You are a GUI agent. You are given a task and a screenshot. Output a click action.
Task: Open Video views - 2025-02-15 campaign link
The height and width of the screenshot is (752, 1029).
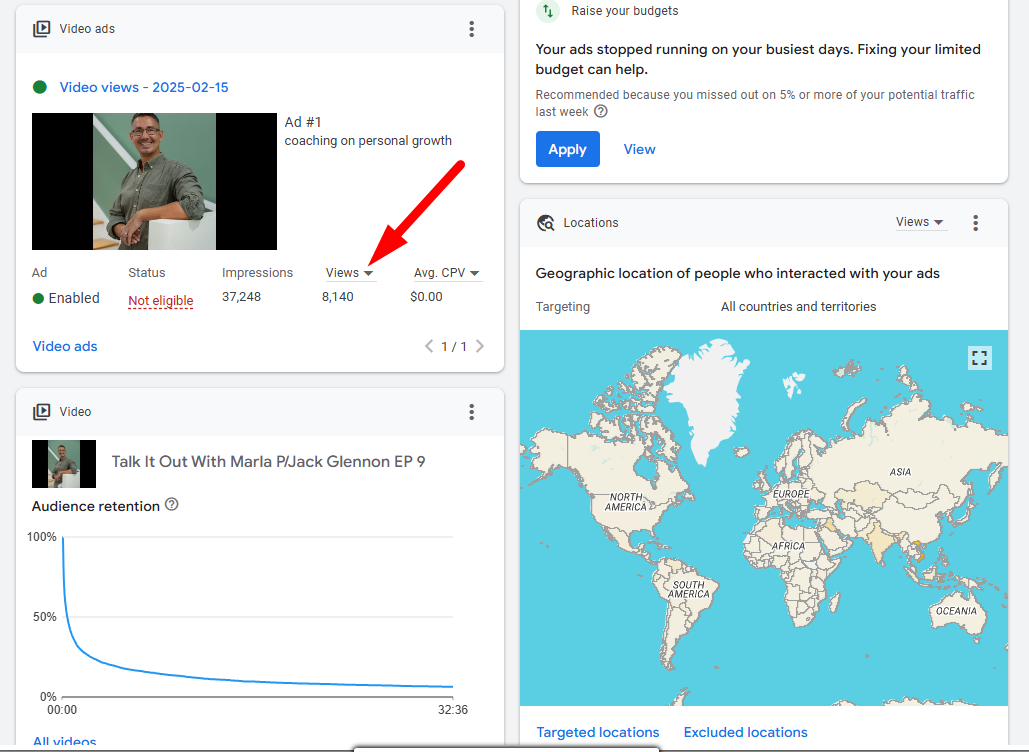pos(144,87)
